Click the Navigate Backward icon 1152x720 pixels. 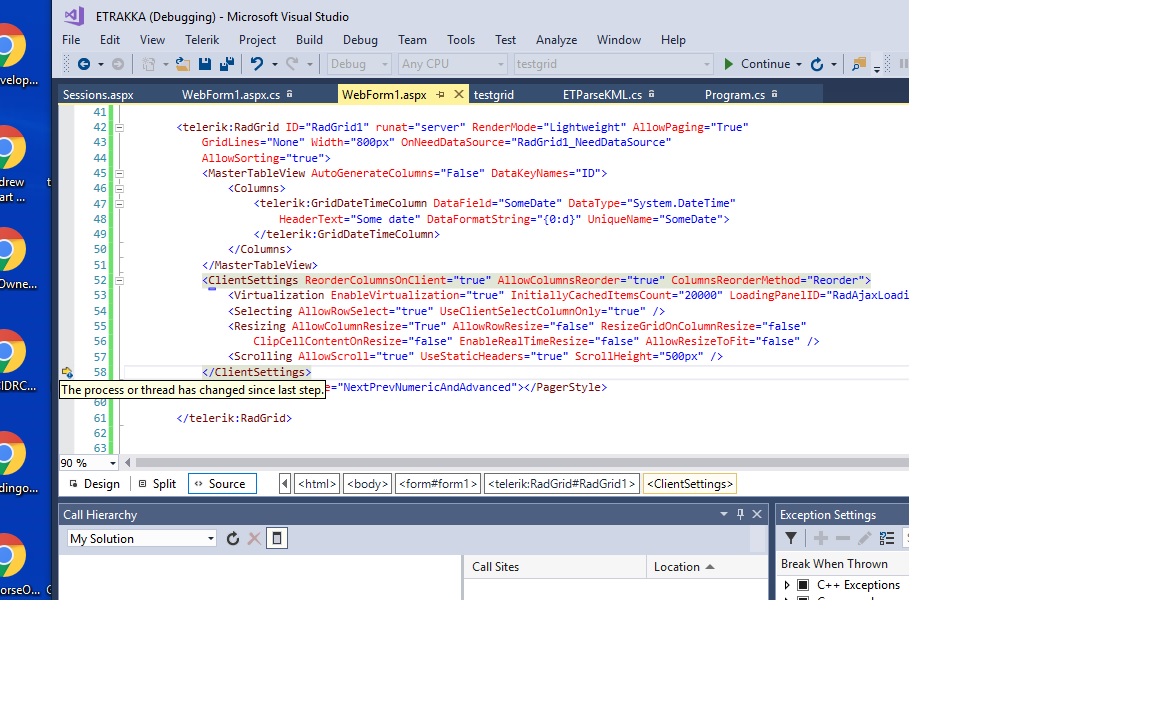[84, 64]
